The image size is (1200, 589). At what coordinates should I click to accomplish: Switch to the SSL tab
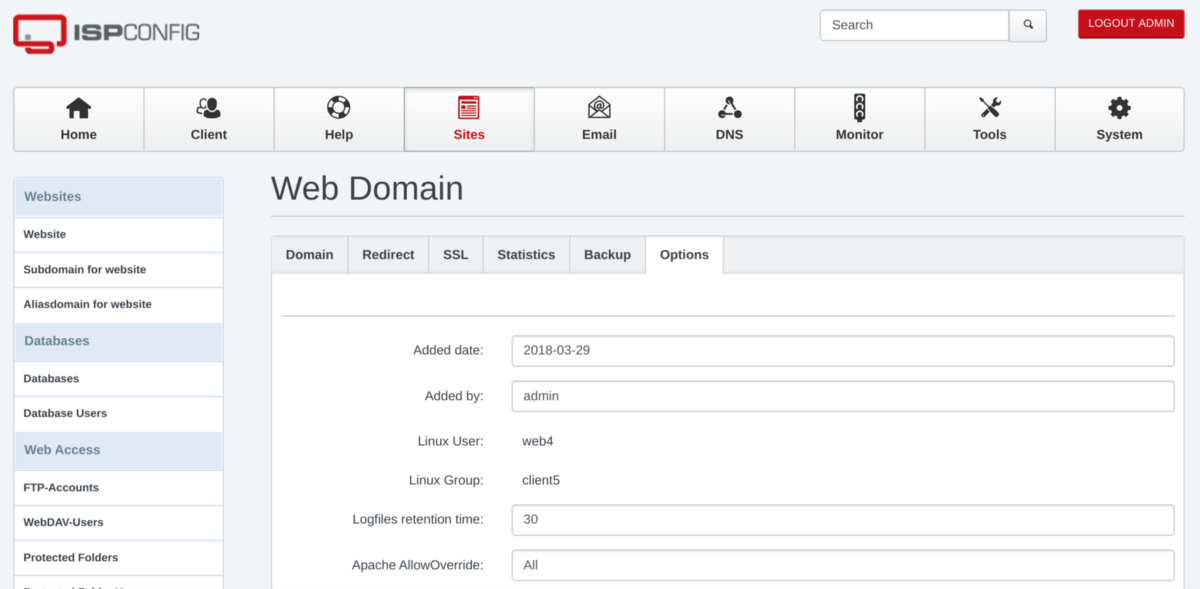click(455, 255)
